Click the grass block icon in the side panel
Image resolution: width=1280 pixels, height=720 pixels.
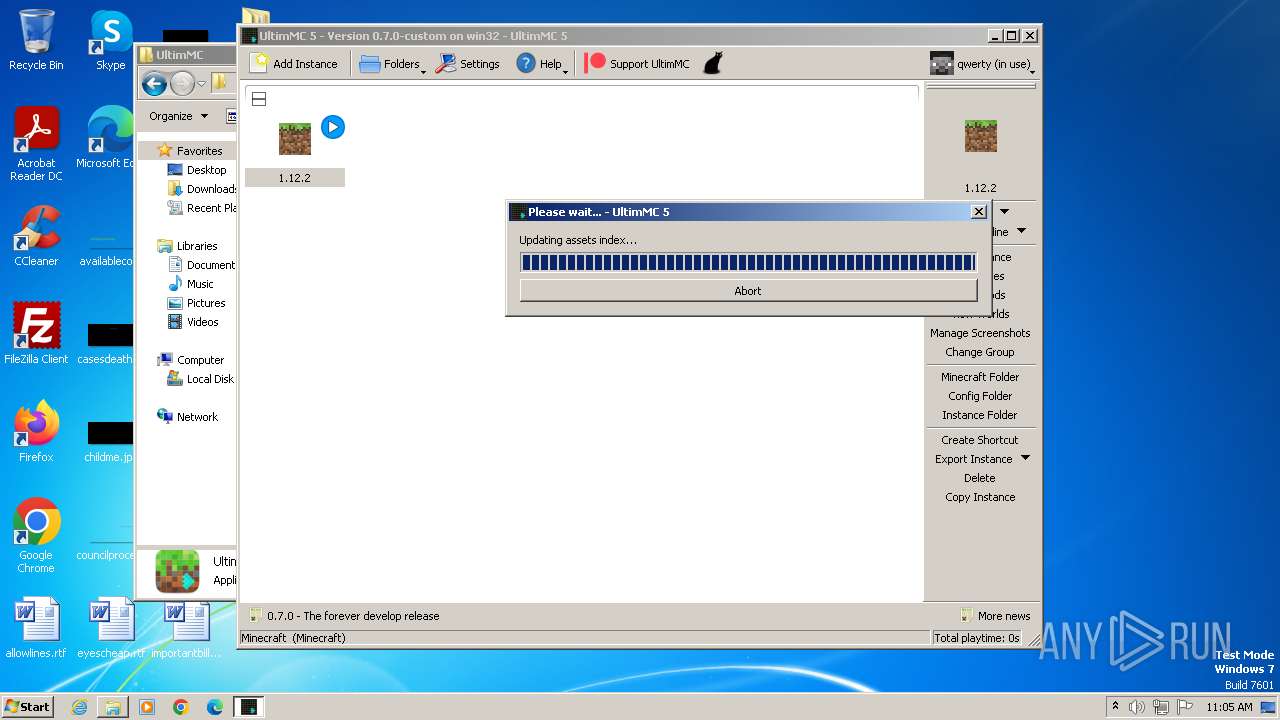(x=980, y=135)
